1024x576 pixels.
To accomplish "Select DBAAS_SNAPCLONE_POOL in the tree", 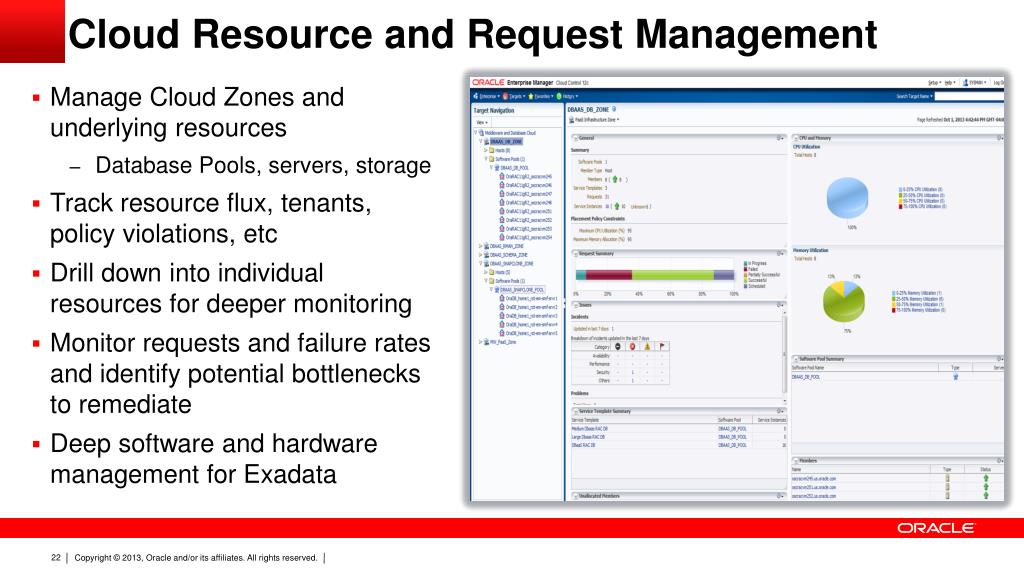I will pyautogui.click(x=522, y=289).
